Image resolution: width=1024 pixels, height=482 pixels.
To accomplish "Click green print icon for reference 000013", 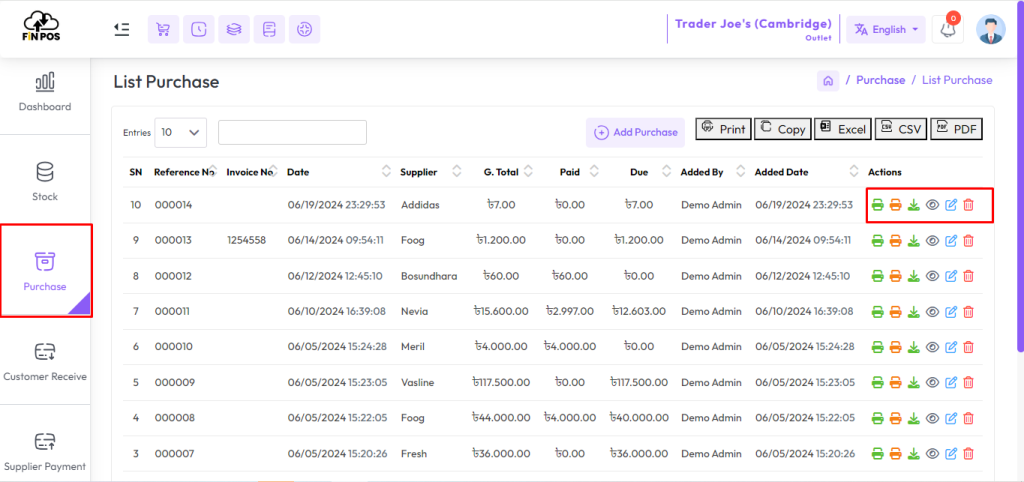I will [878, 240].
